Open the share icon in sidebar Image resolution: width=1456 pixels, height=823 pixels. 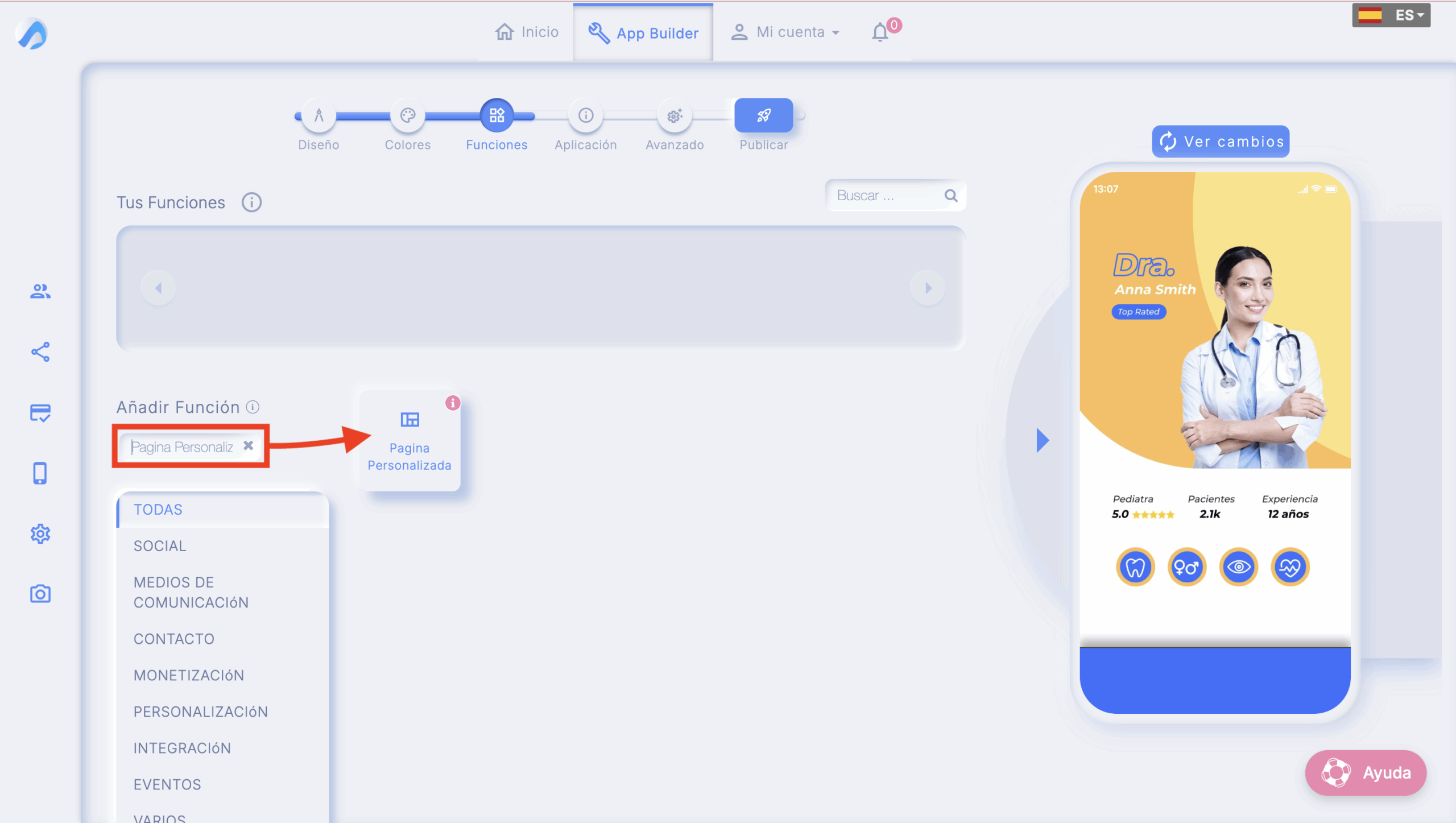pos(40,352)
